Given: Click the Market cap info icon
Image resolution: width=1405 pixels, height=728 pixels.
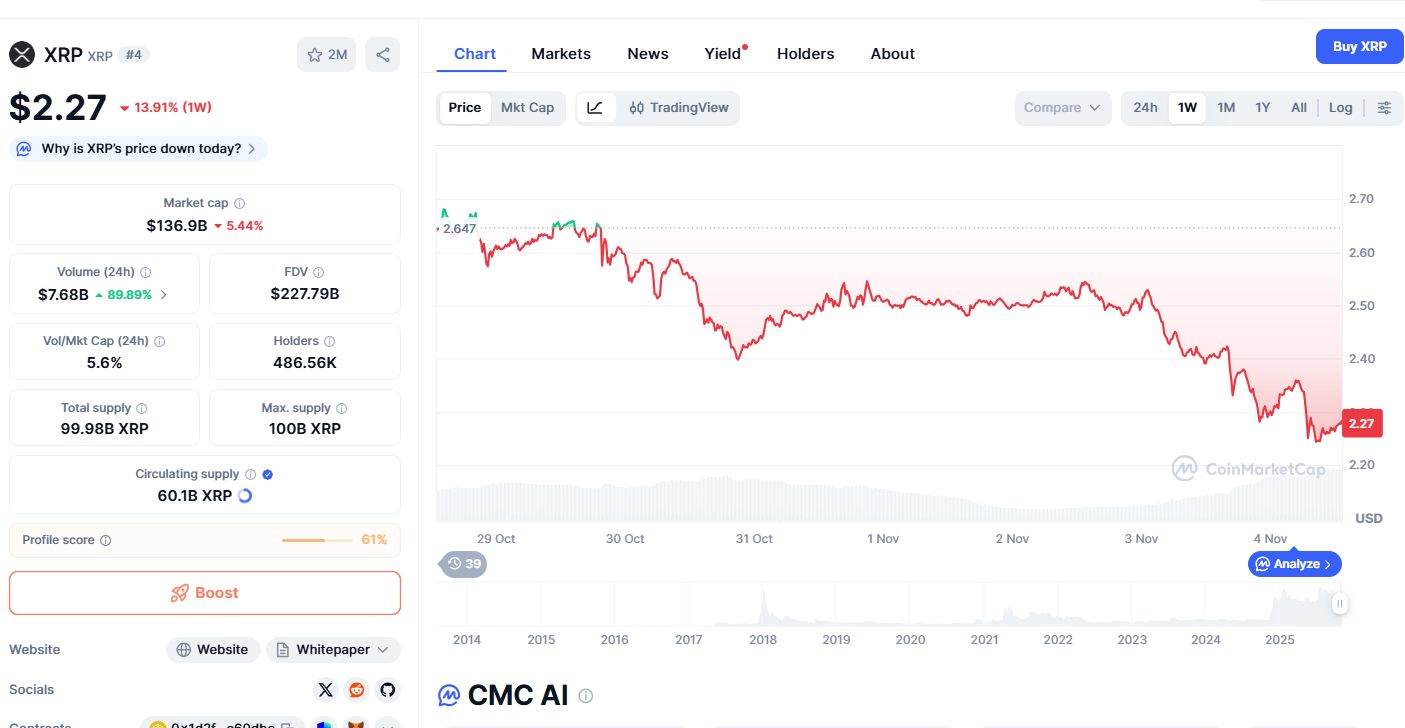Looking at the screenshot, I should [239, 203].
